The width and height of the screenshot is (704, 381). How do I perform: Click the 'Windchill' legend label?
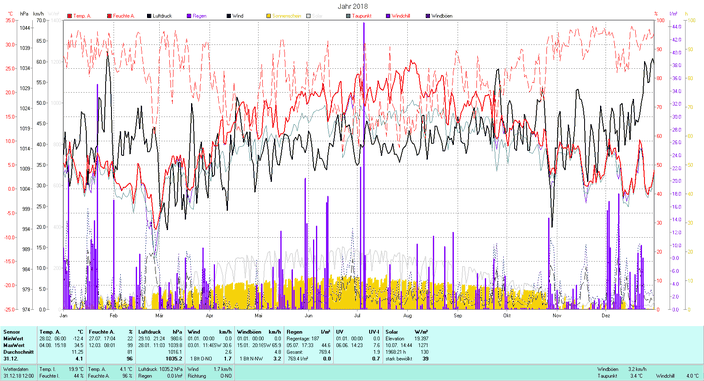coord(401,16)
